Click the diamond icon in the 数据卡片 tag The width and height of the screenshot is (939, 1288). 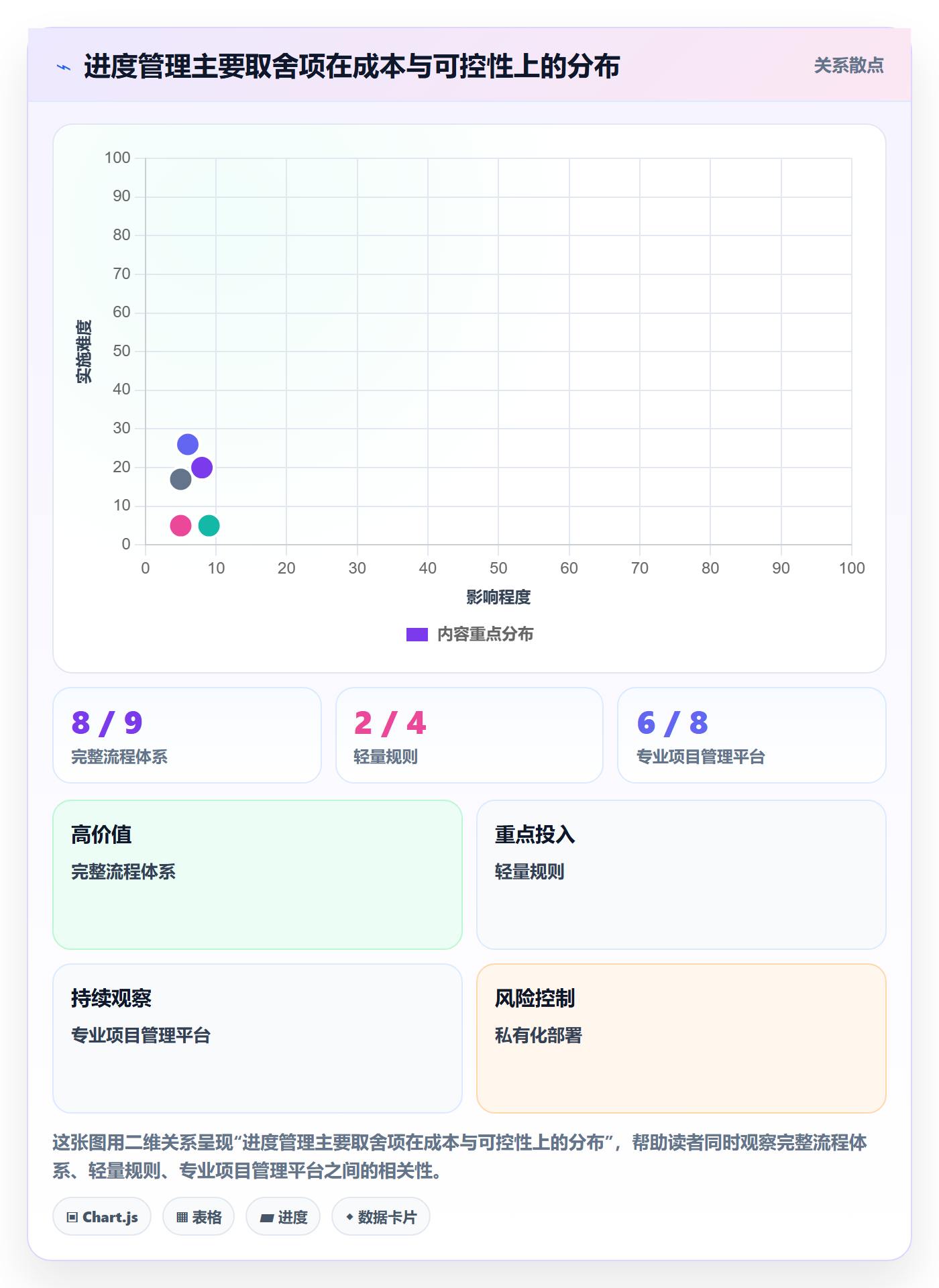click(x=349, y=1217)
